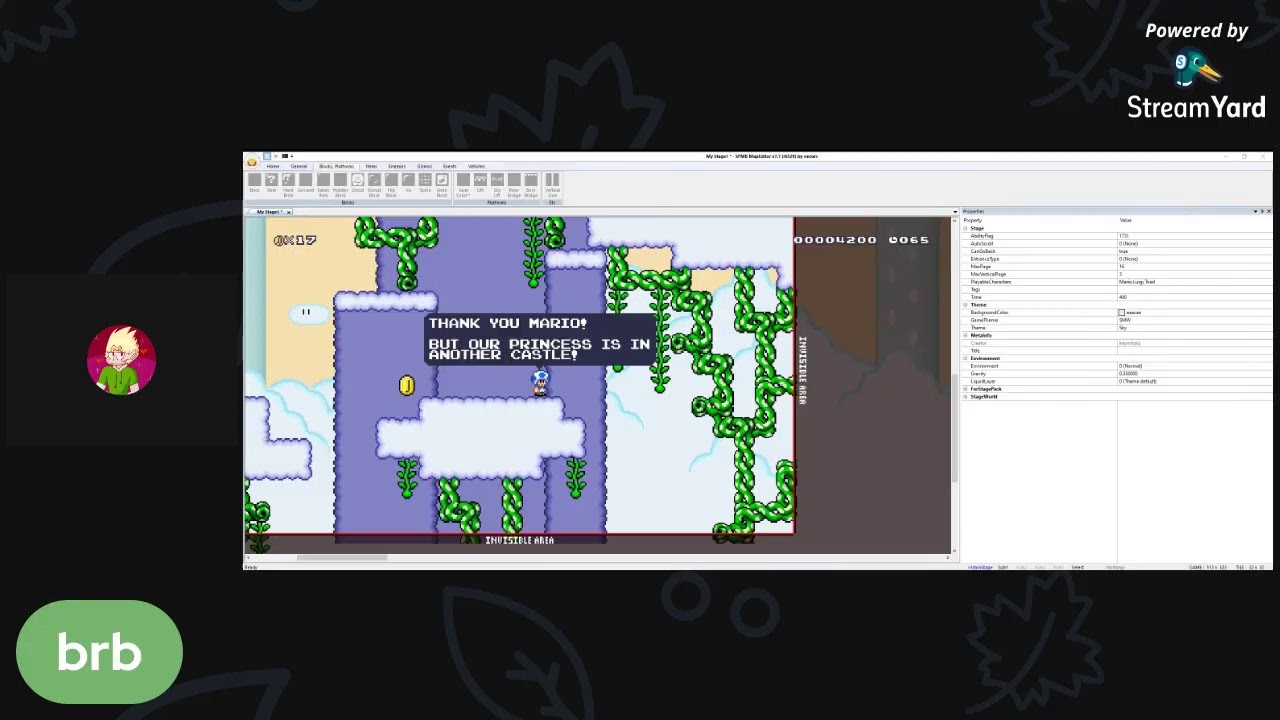
Task: Collapse the MetaInfo property group
Action: (965, 335)
